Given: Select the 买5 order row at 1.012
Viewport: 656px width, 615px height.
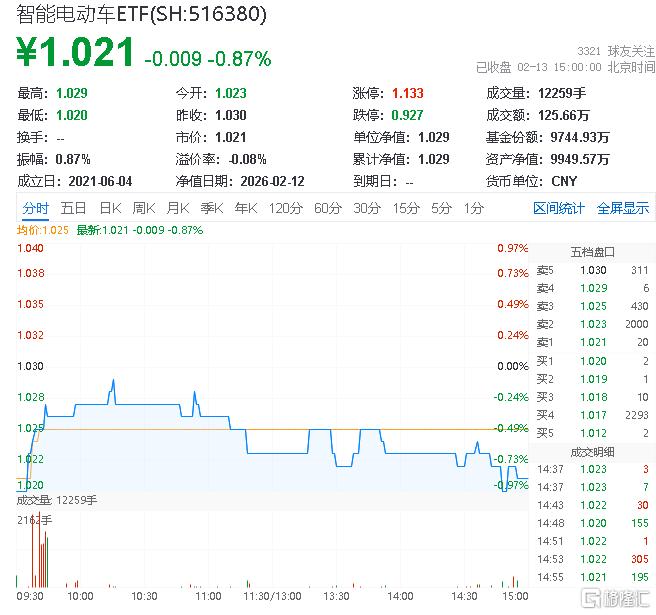Looking at the screenshot, I should coord(592,433).
